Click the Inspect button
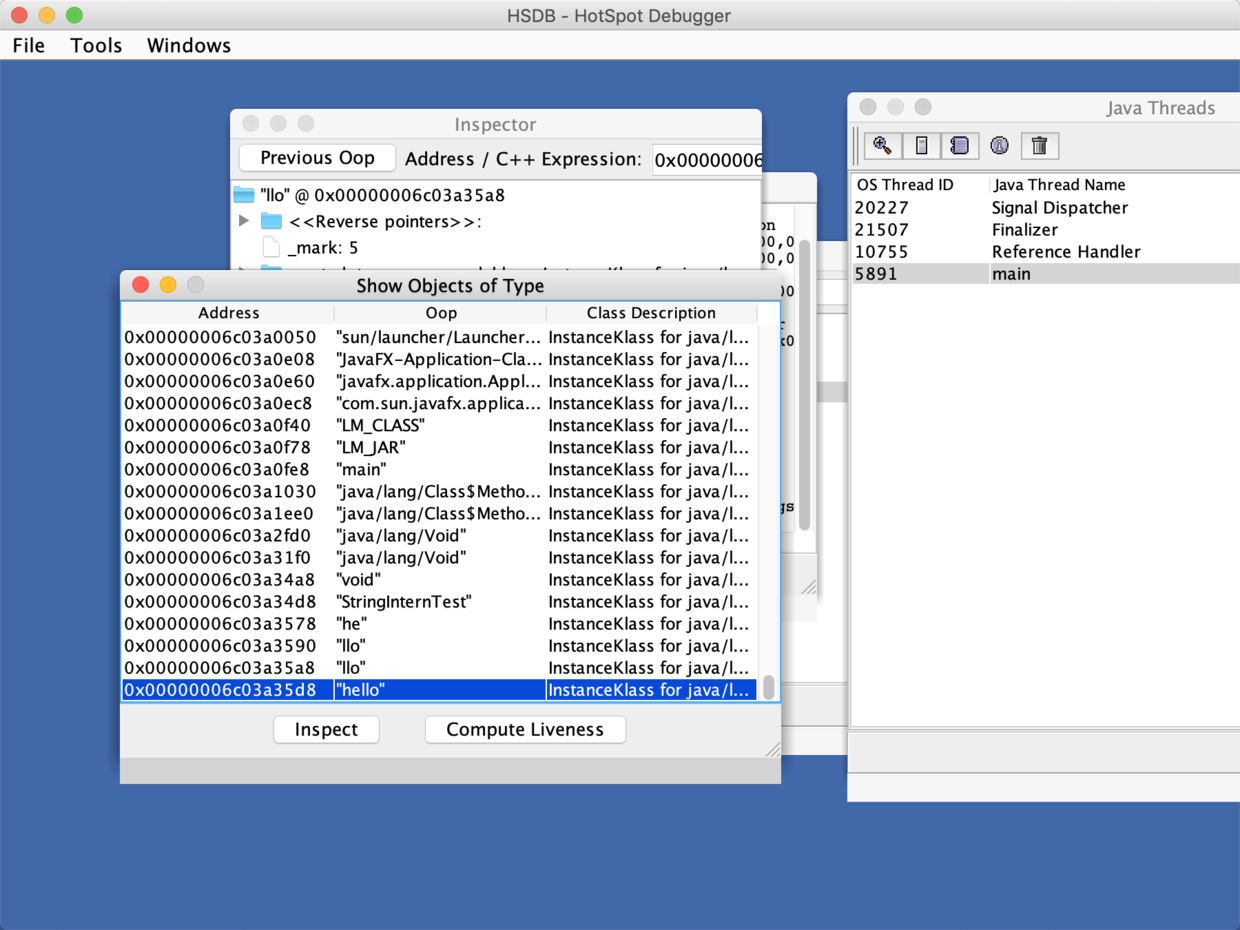1240x930 pixels. [x=326, y=729]
